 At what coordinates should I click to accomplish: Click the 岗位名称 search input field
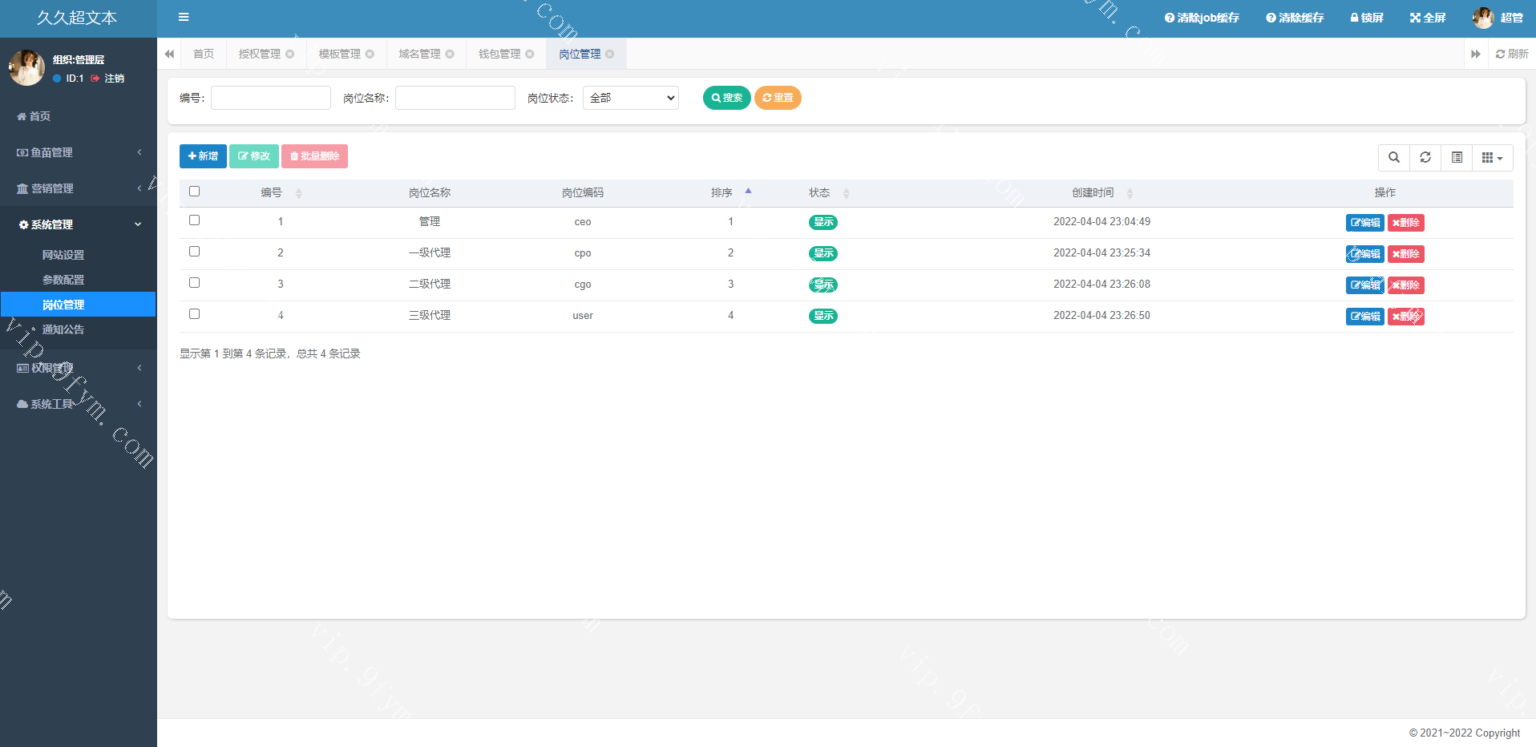click(455, 98)
